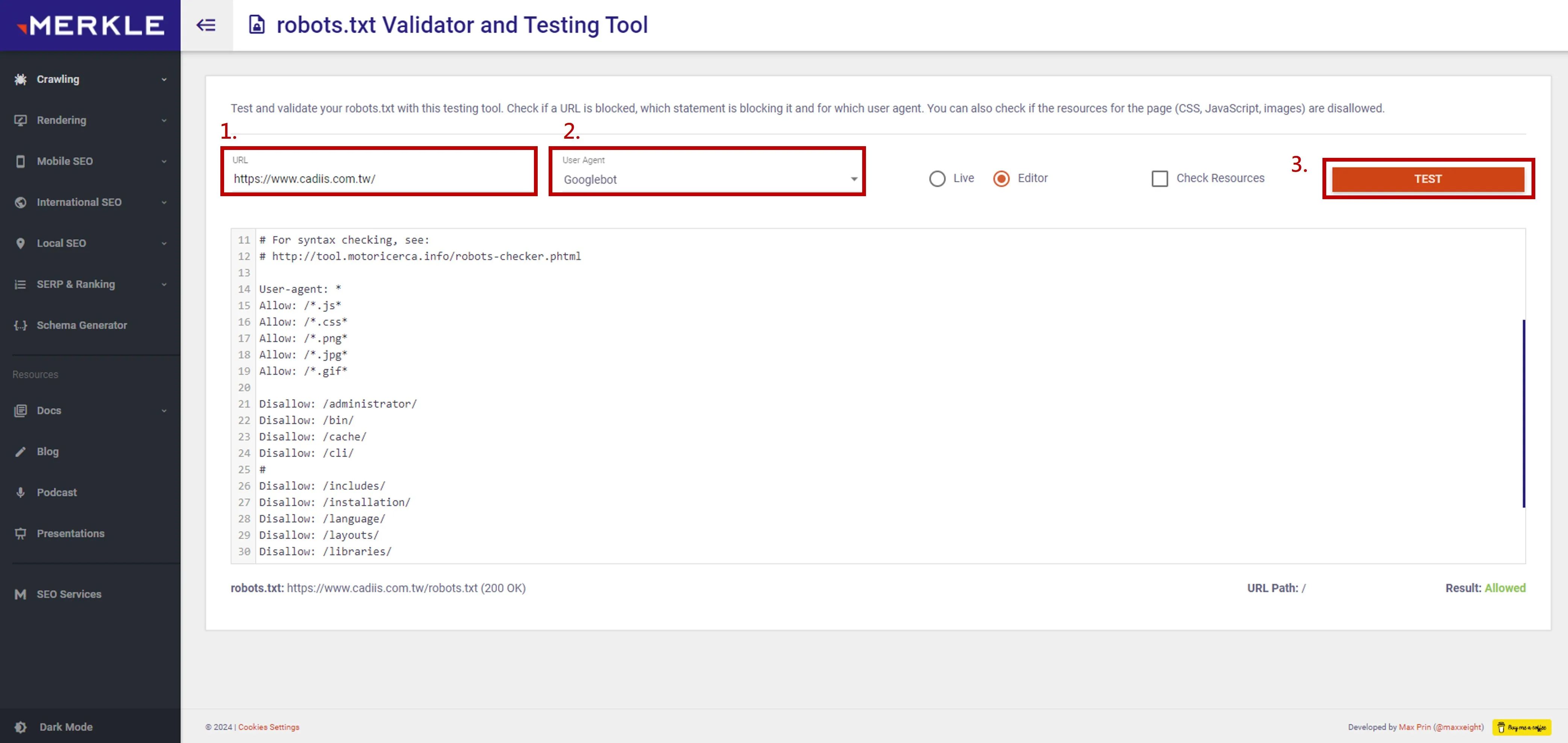Expand the Rendering menu chevron

[164, 120]
